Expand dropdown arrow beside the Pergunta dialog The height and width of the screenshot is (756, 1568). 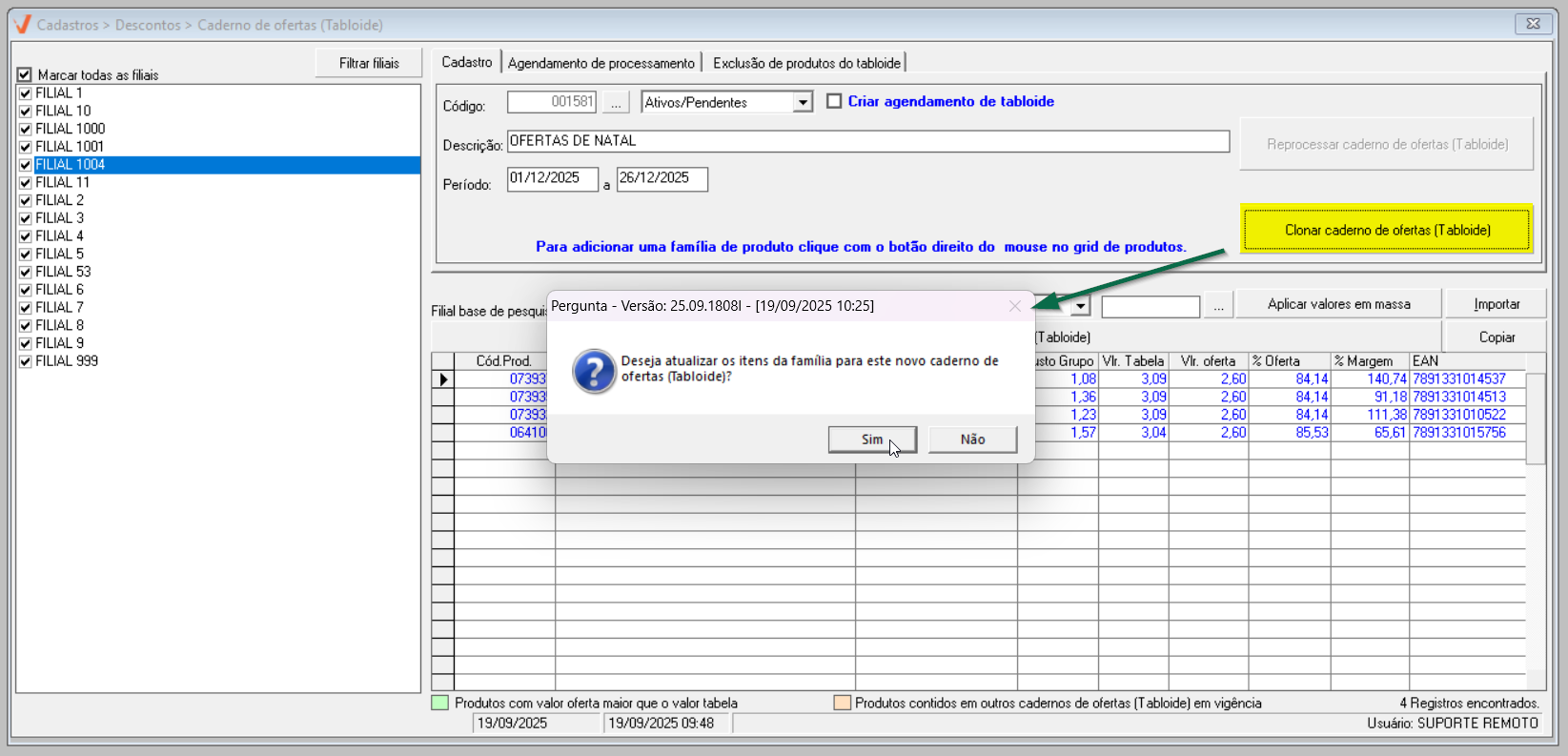(1080, 306)
